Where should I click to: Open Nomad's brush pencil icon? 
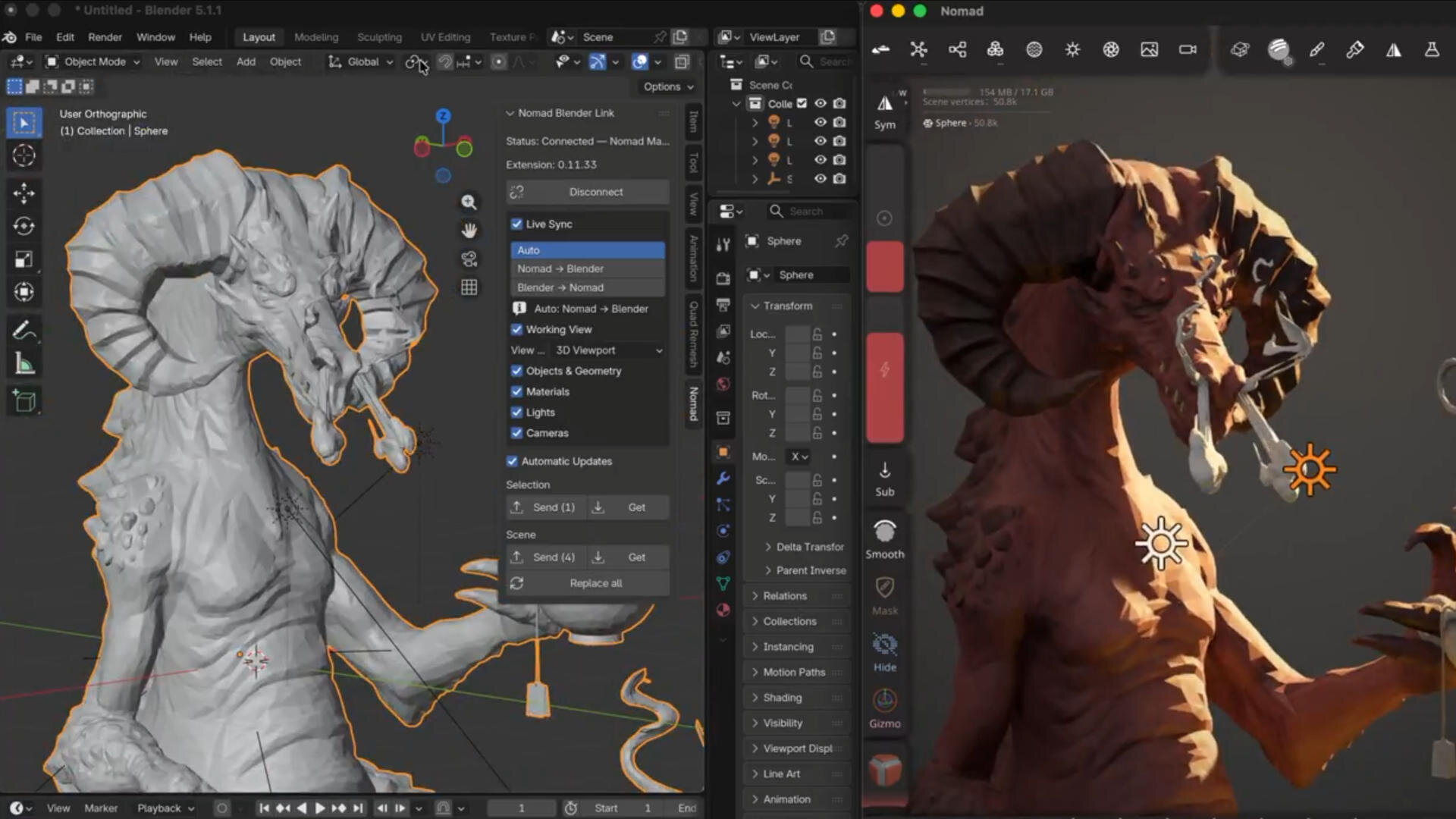point(1317,50)
